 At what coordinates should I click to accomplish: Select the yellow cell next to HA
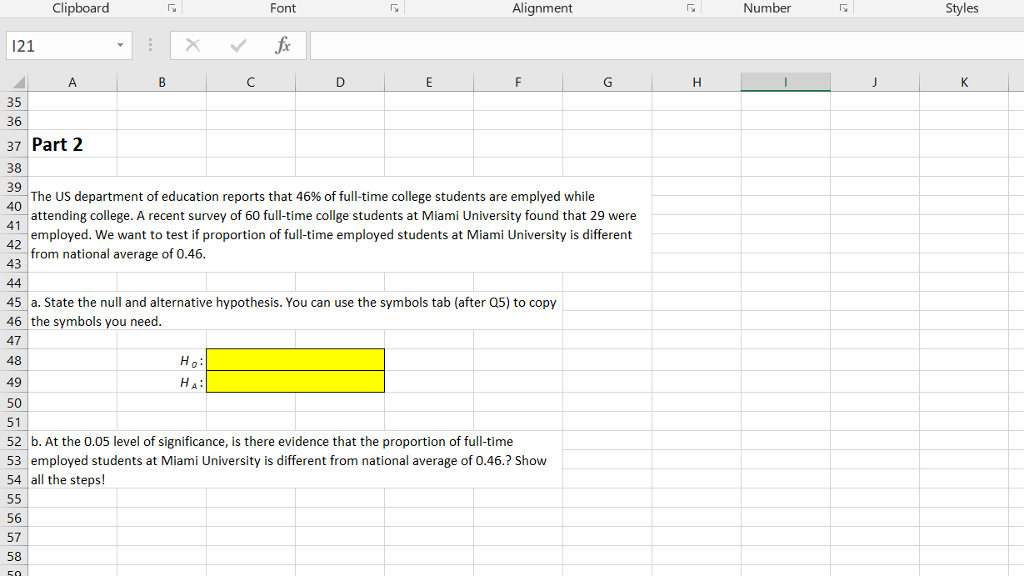pos(295,380)
